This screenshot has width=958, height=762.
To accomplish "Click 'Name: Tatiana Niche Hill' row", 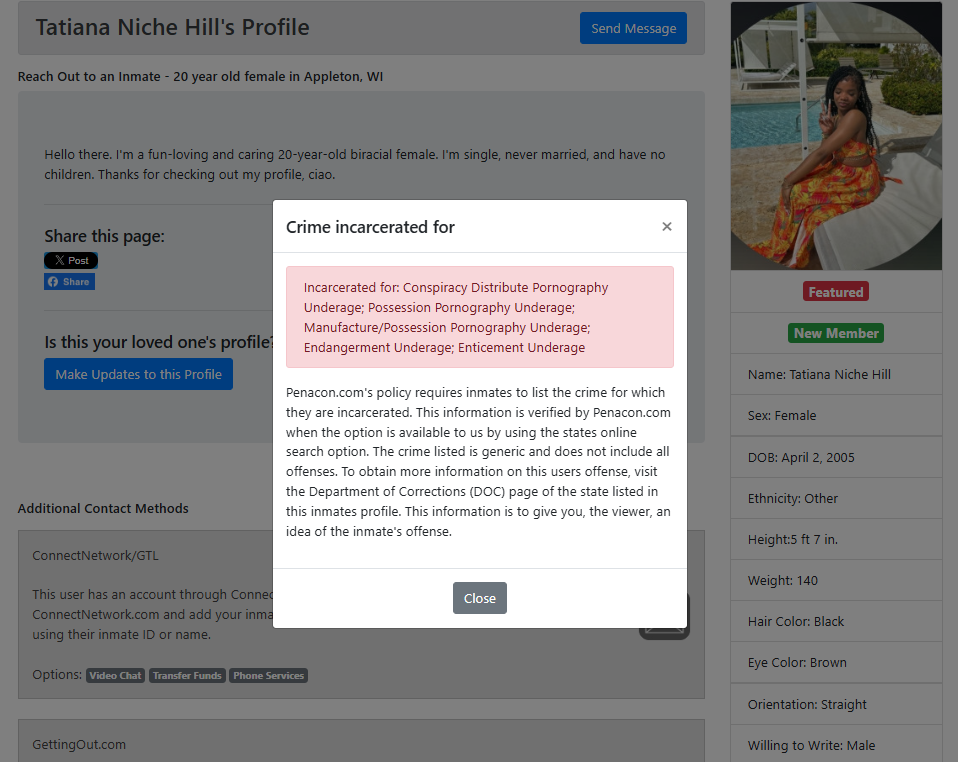I will [836, 375].
